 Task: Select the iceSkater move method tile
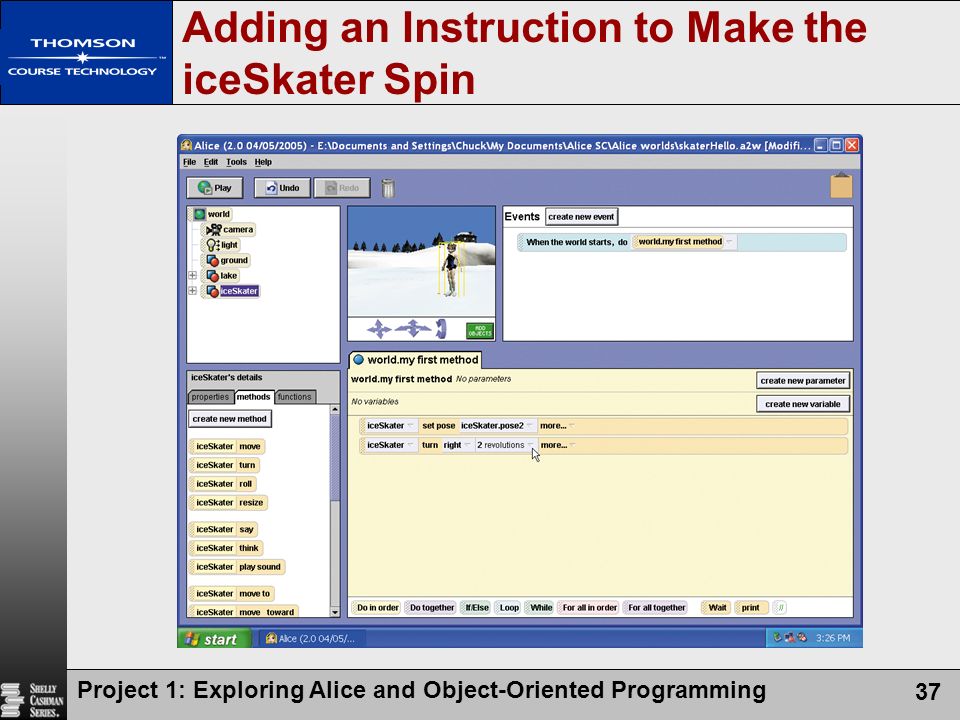click(x=227, y=446)
